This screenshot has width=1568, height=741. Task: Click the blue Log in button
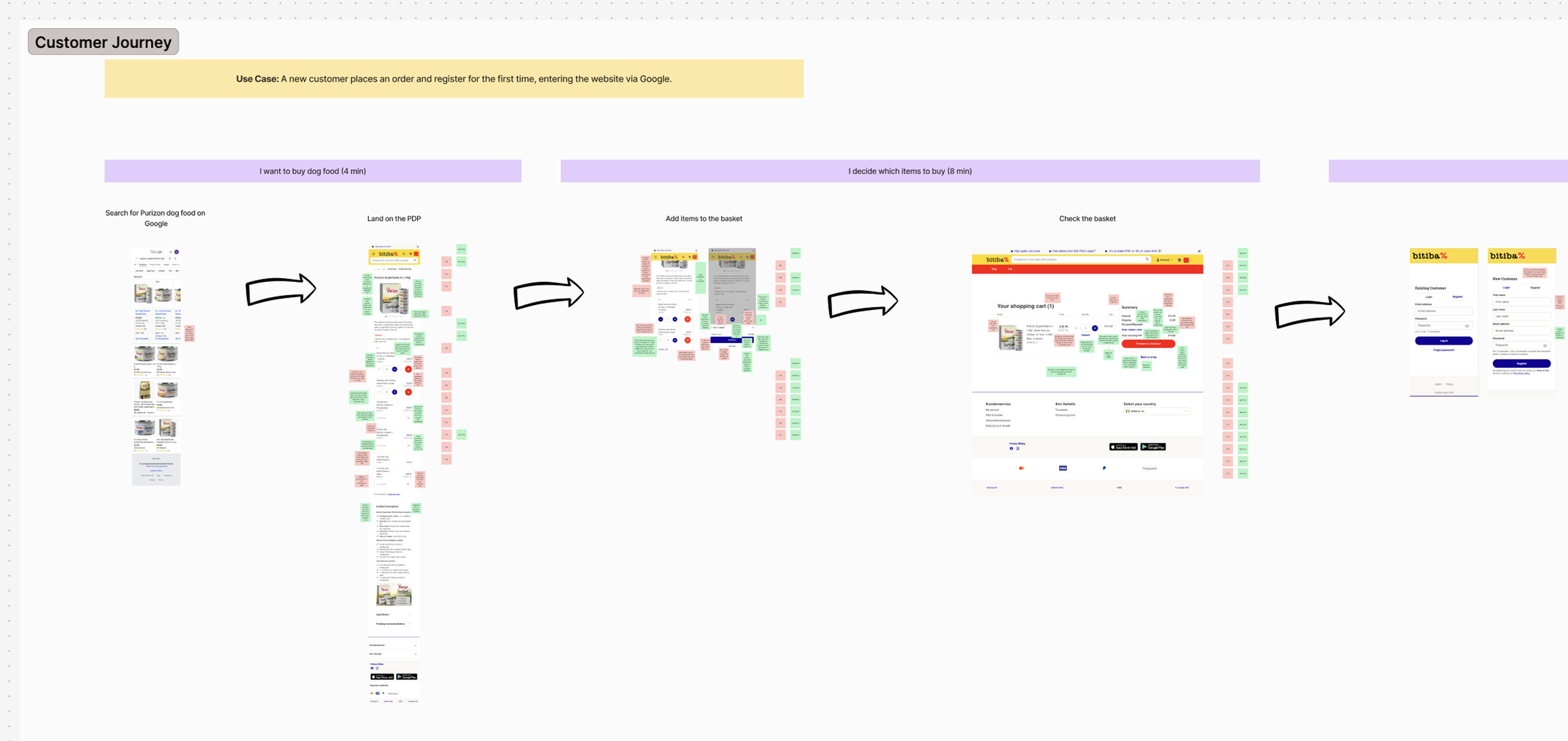tap(1444, 341)
